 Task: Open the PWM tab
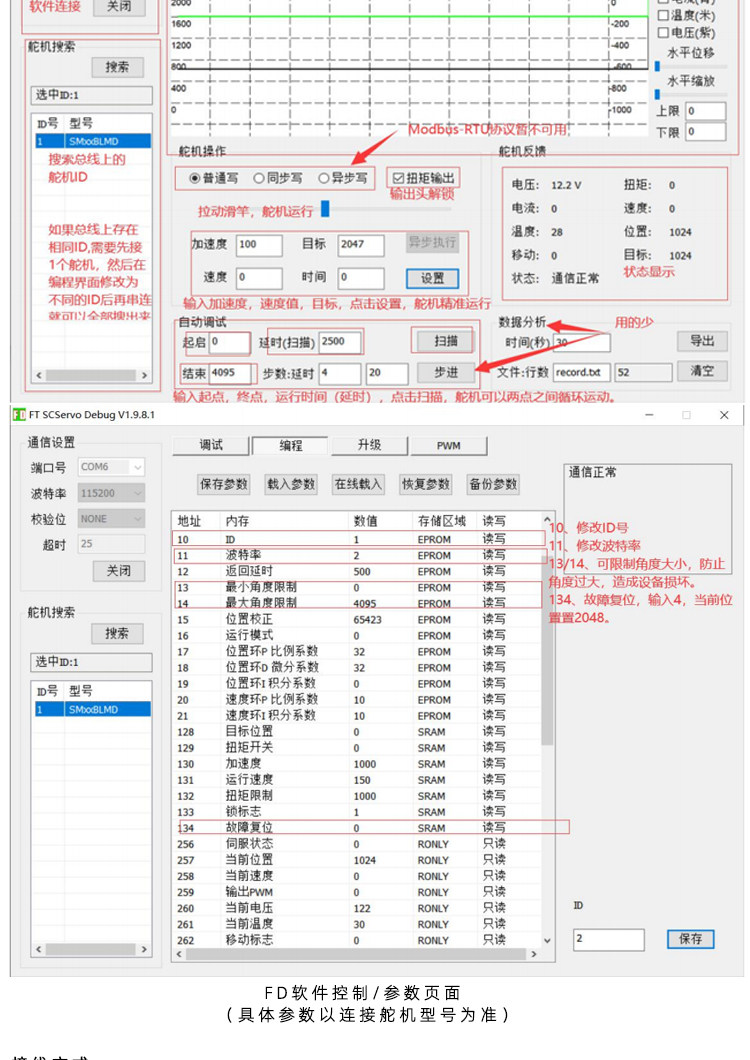[x=448, y=445]
